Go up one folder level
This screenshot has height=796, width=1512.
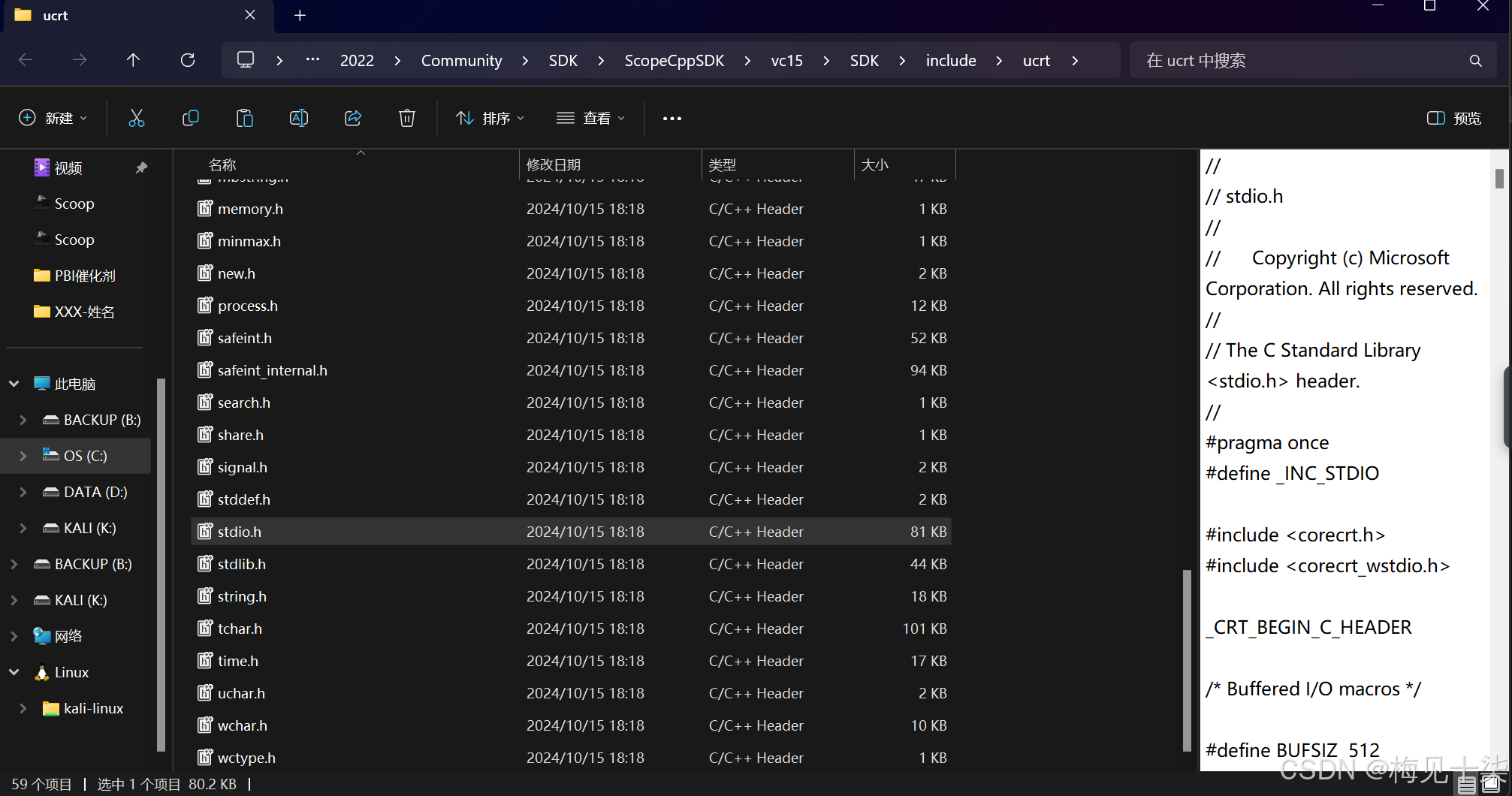pyautogui.click(x=133, y=60)
